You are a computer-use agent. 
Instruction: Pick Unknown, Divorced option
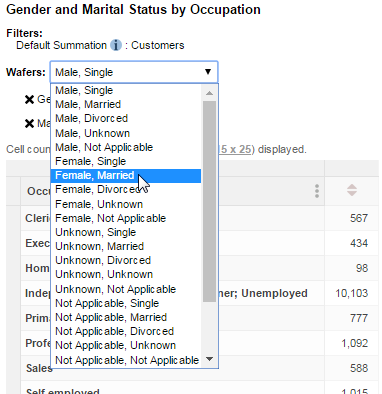tap(126, 260)
